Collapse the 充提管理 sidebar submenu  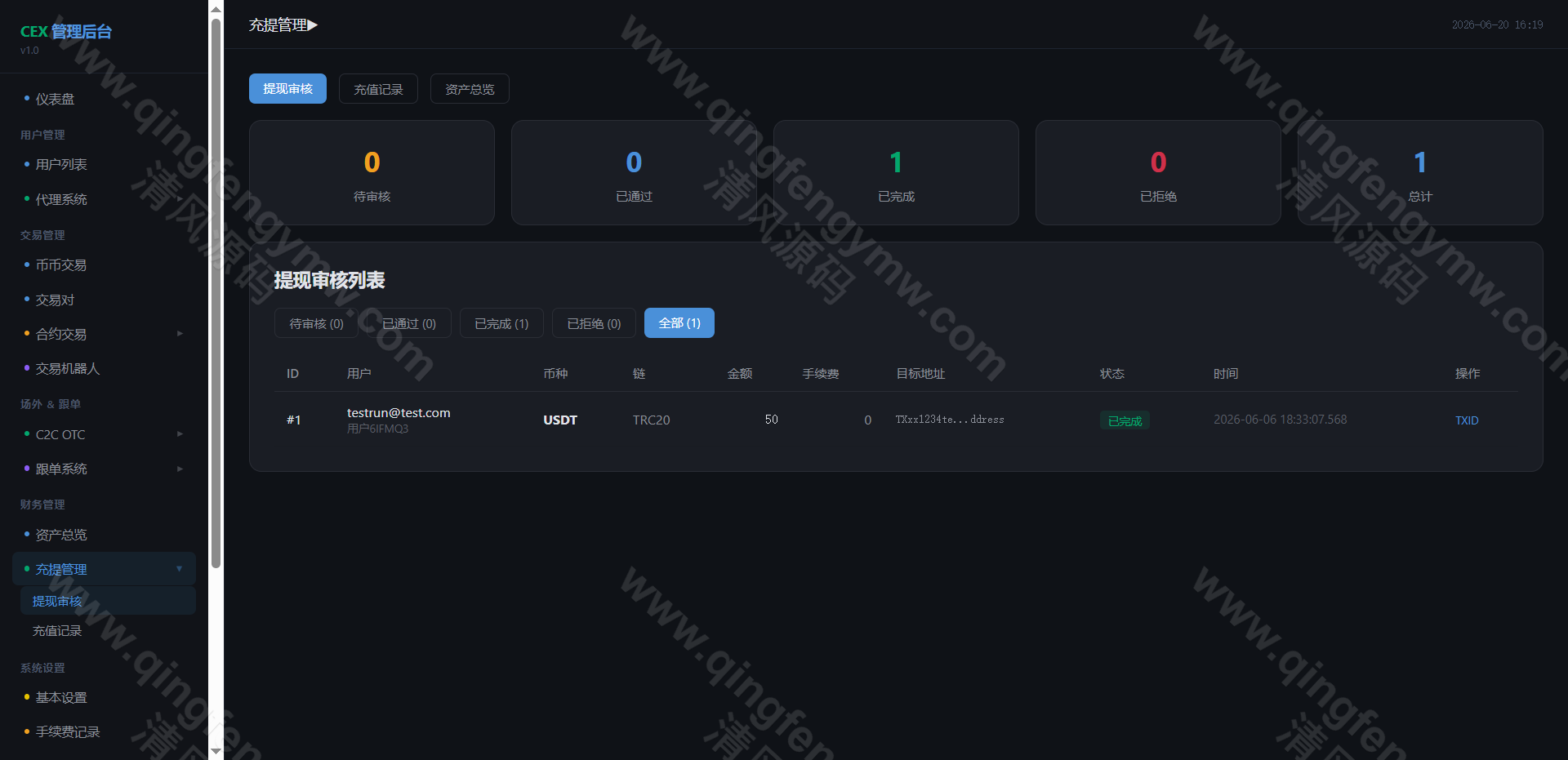coord(180,569)
